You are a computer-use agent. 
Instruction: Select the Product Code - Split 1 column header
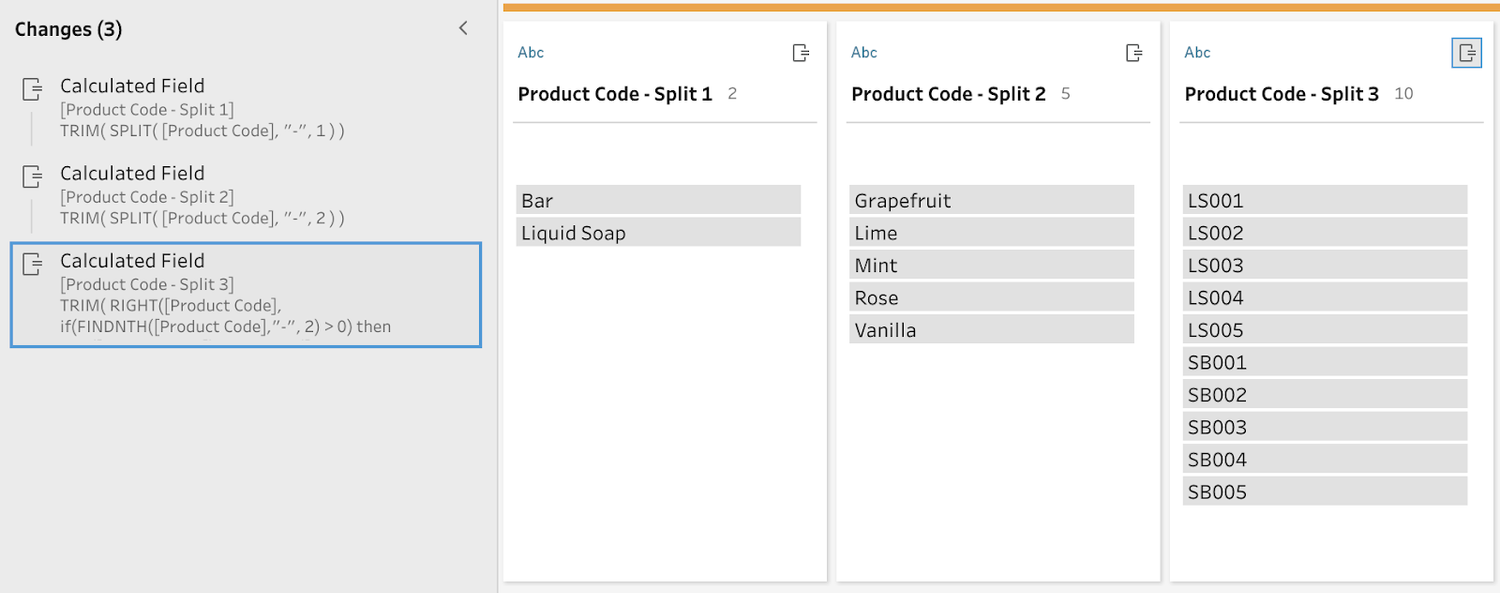click(615, 94)
